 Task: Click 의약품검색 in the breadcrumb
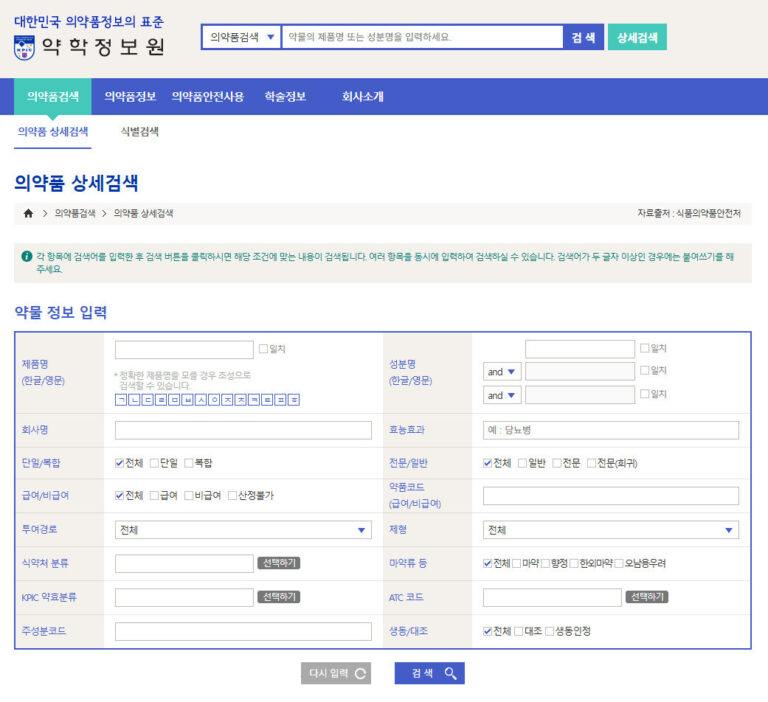tap(75, 213)
